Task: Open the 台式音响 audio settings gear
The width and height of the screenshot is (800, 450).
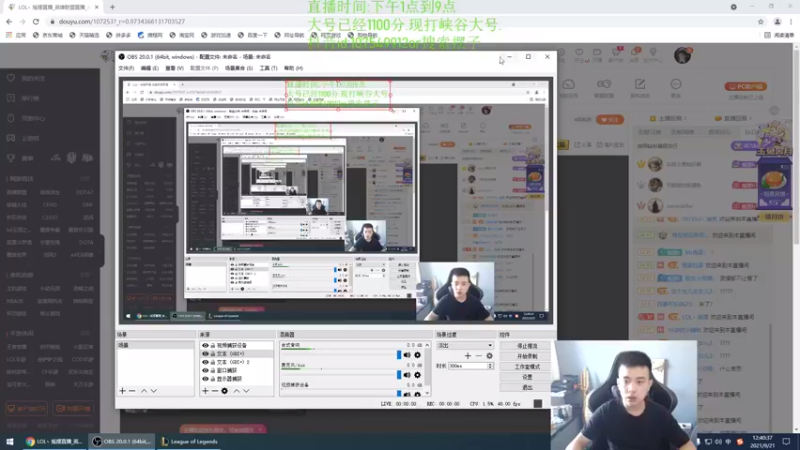Action: (417, 355)
